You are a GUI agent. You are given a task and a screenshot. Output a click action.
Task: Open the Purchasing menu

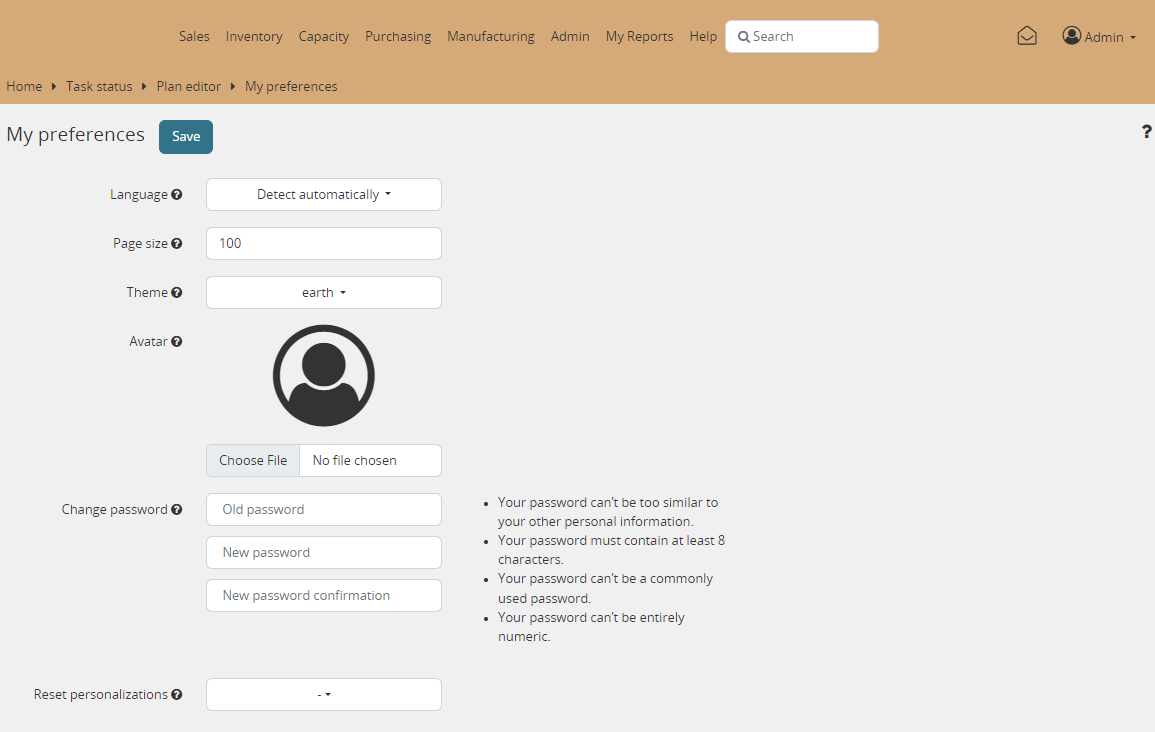coord(397,36)
